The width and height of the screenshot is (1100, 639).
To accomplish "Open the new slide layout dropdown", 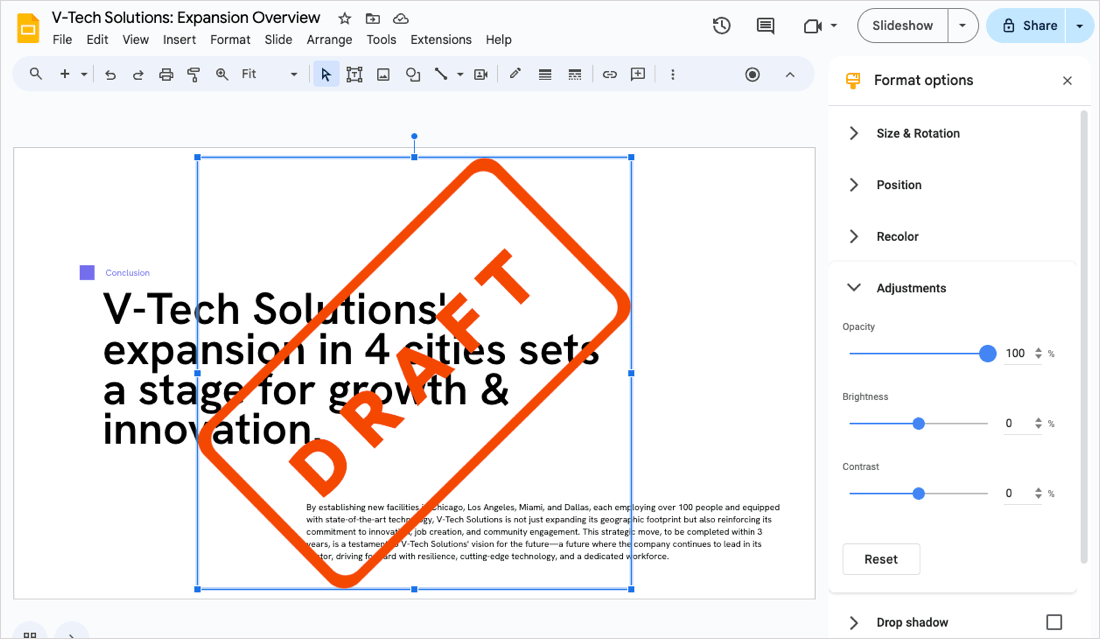I will [x=83, y=74].
